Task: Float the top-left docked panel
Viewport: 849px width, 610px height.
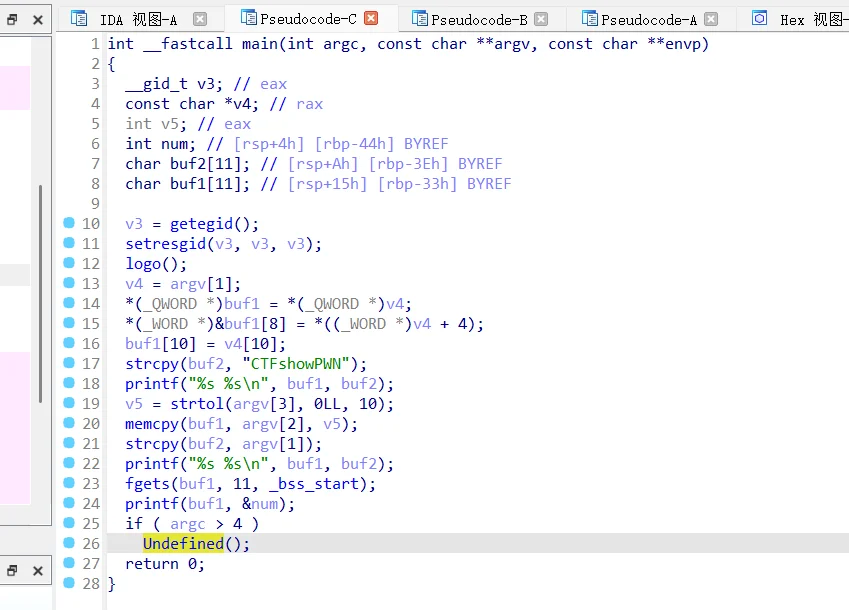Action: [12, 19]
